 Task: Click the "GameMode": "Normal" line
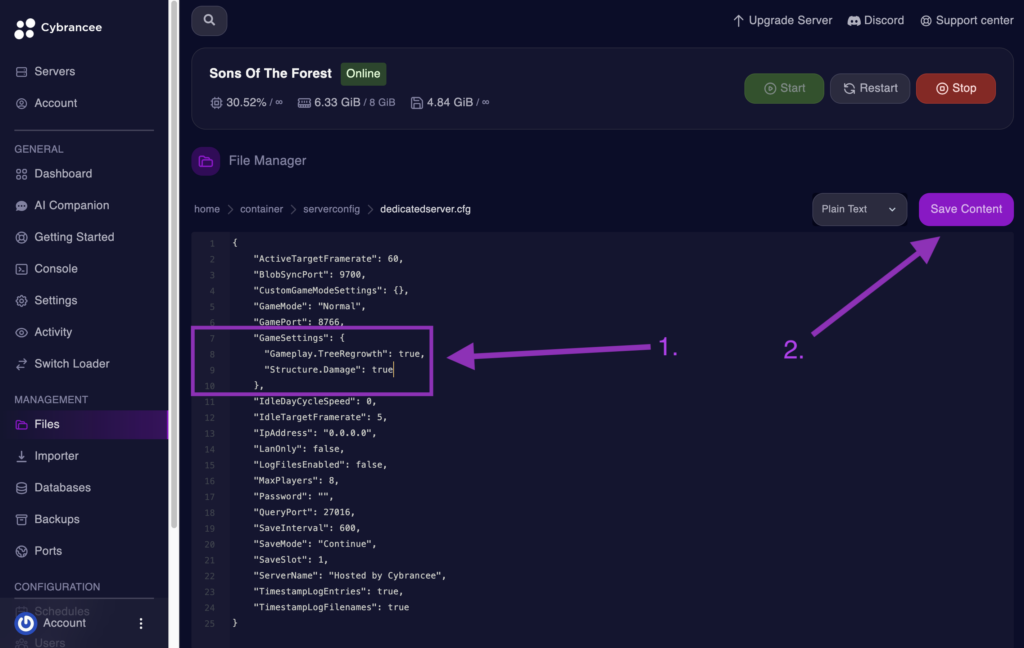point(309,306)
